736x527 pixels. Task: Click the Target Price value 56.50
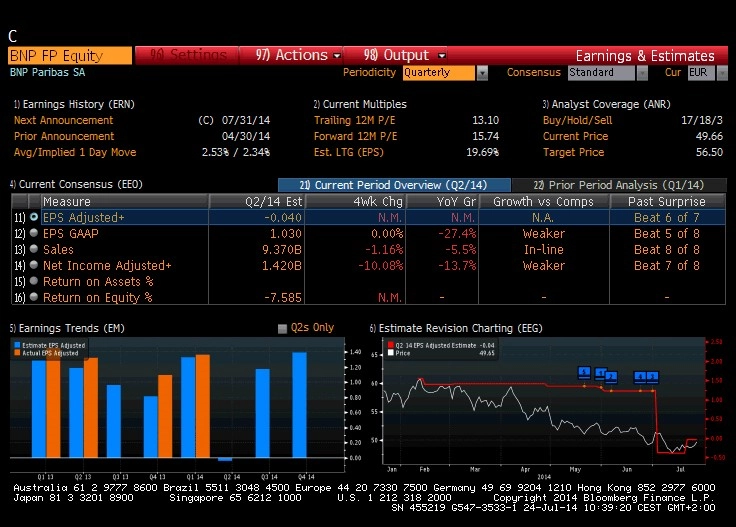click(709, 152)
